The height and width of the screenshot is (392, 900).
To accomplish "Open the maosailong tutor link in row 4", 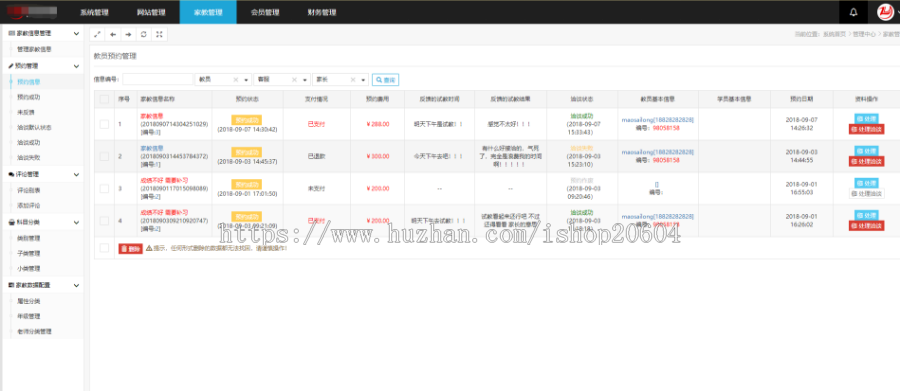I will pyautogui.click(x=657, y=216).
